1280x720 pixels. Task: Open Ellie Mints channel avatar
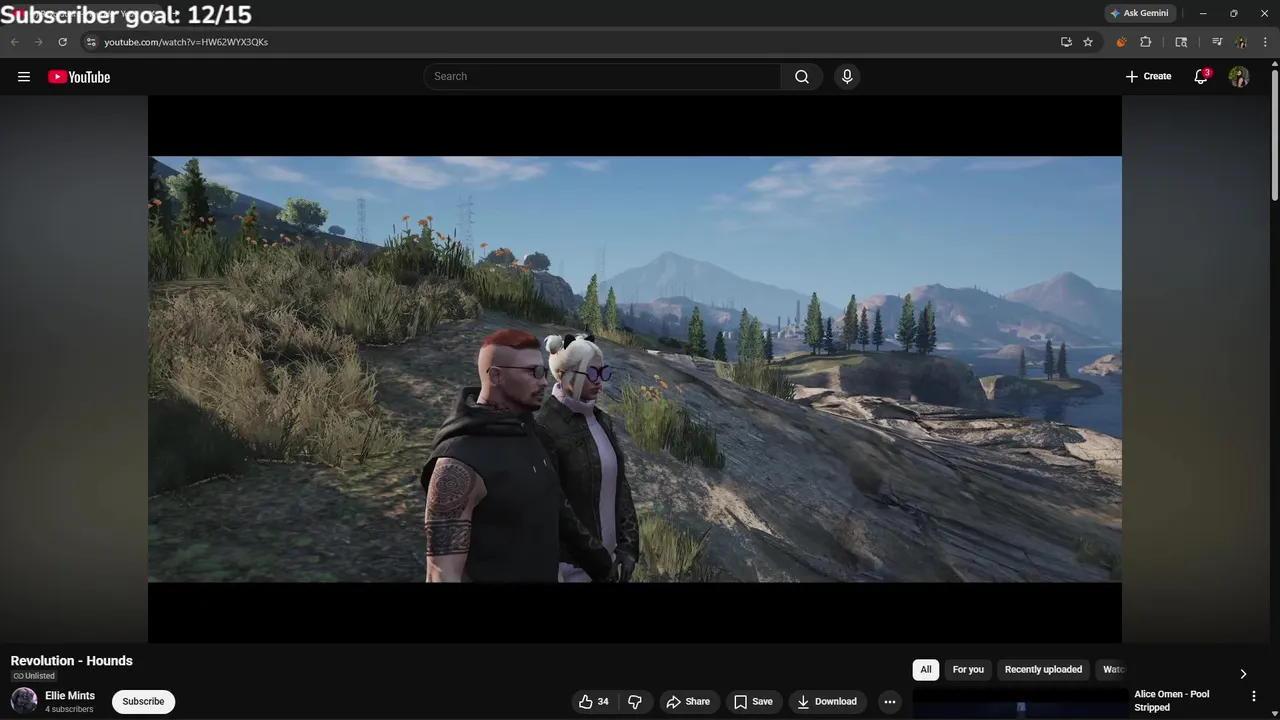coord(24,701)
